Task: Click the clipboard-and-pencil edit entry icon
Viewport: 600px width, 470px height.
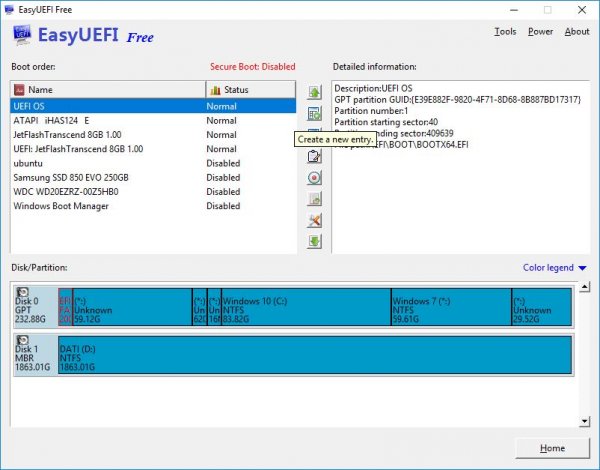Action: (x=314, y=156)
